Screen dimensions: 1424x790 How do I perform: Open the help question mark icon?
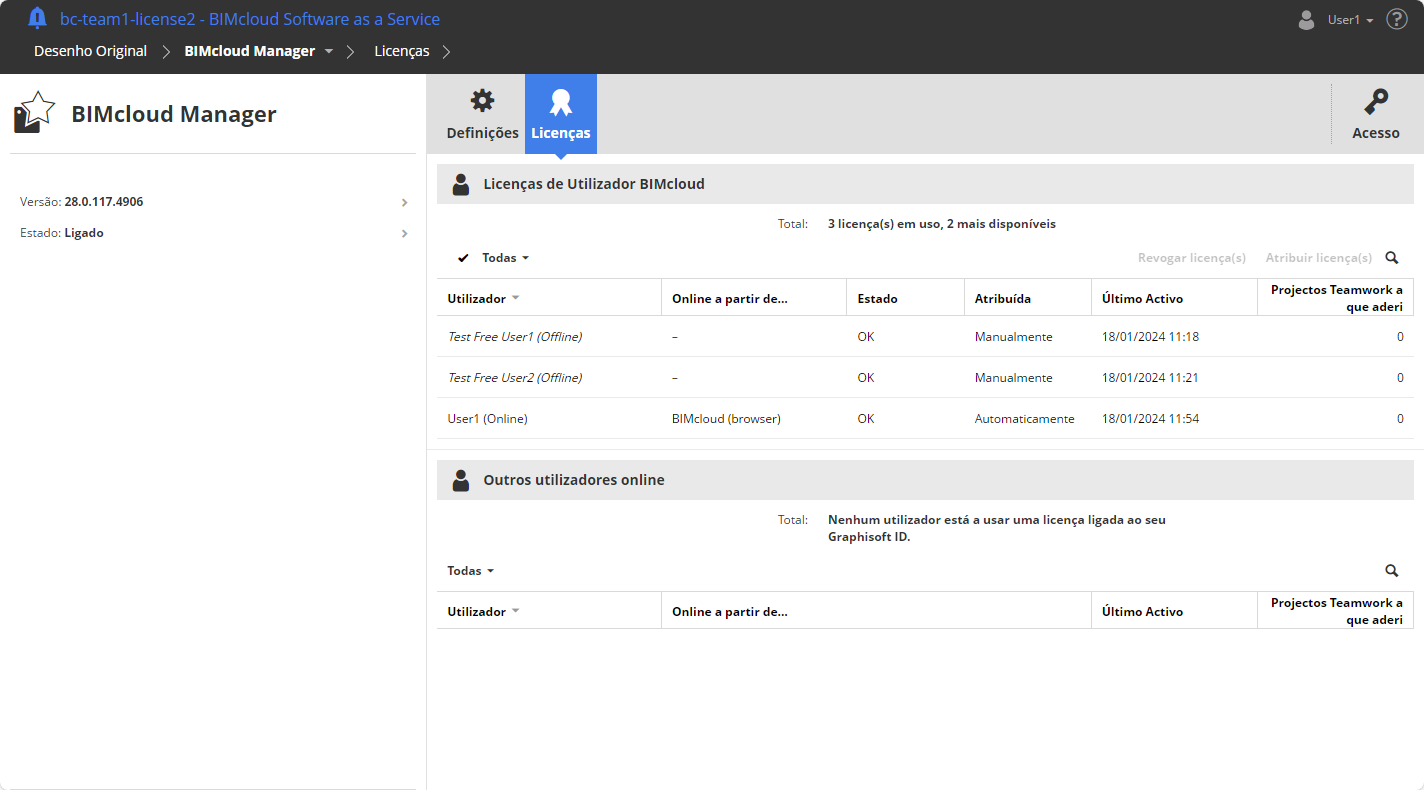pyautogui.click(x=1397, y=19)
